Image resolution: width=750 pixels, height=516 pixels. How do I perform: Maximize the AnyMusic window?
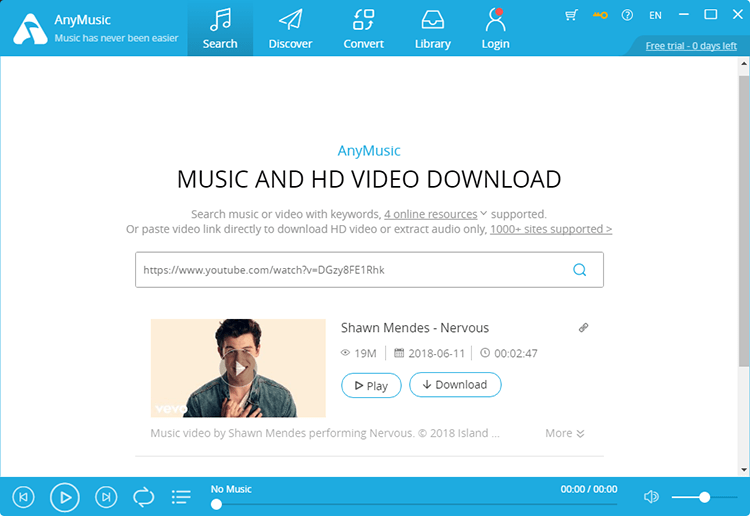point(710,14)
